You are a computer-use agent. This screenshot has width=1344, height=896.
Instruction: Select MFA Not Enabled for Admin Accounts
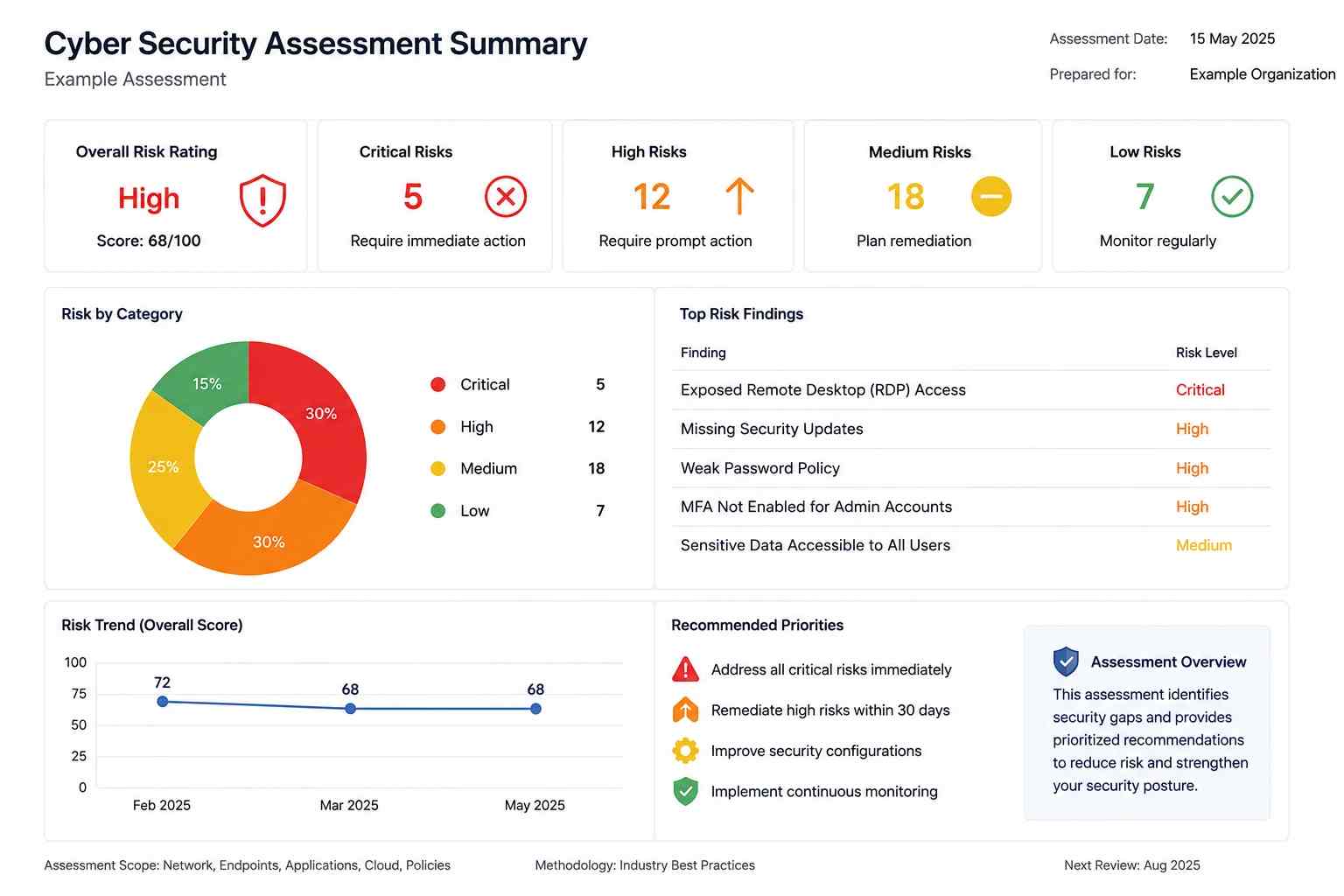click(816, 507)
